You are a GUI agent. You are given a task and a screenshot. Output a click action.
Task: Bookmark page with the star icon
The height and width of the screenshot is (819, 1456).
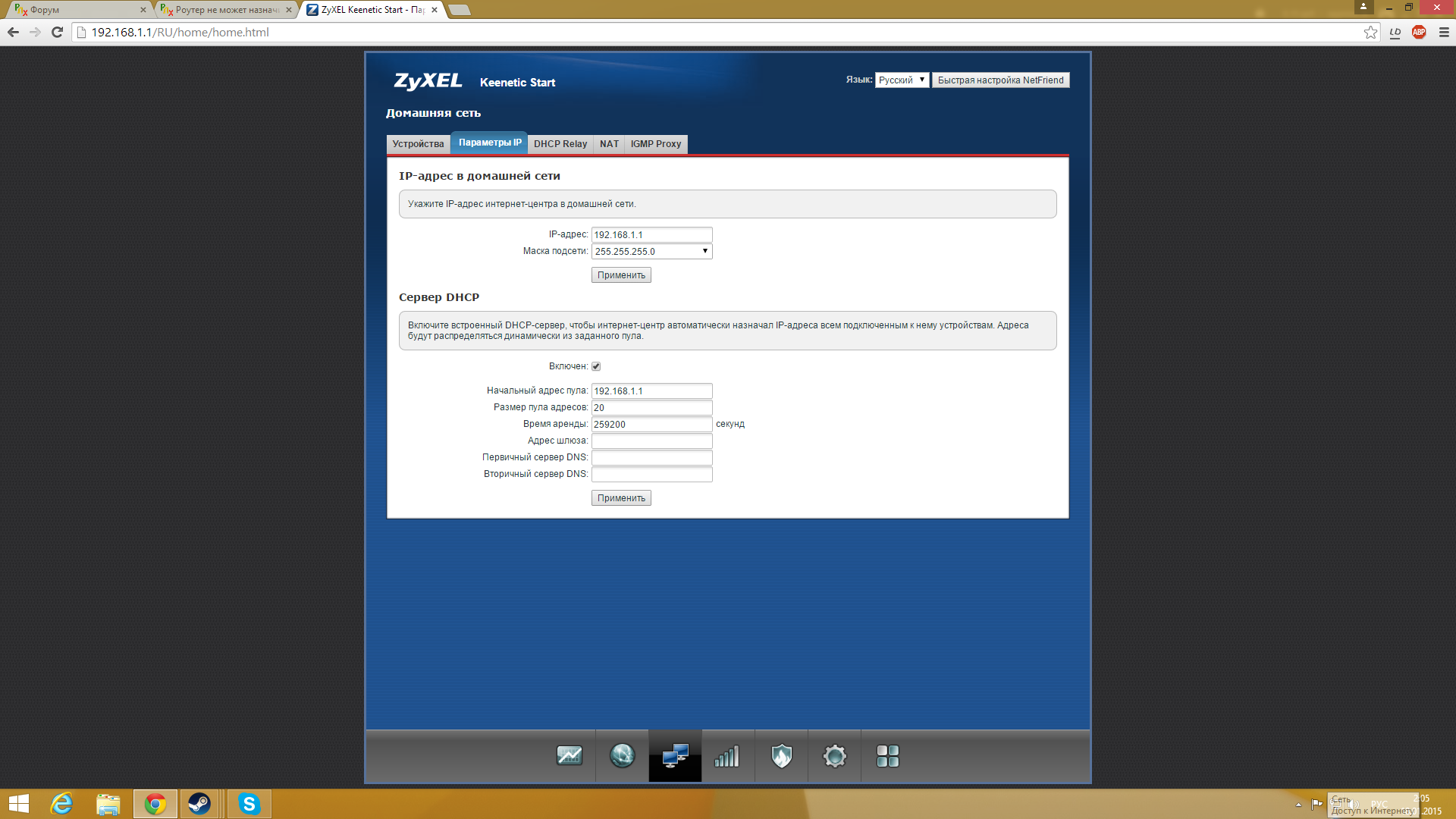point(1370,32)
